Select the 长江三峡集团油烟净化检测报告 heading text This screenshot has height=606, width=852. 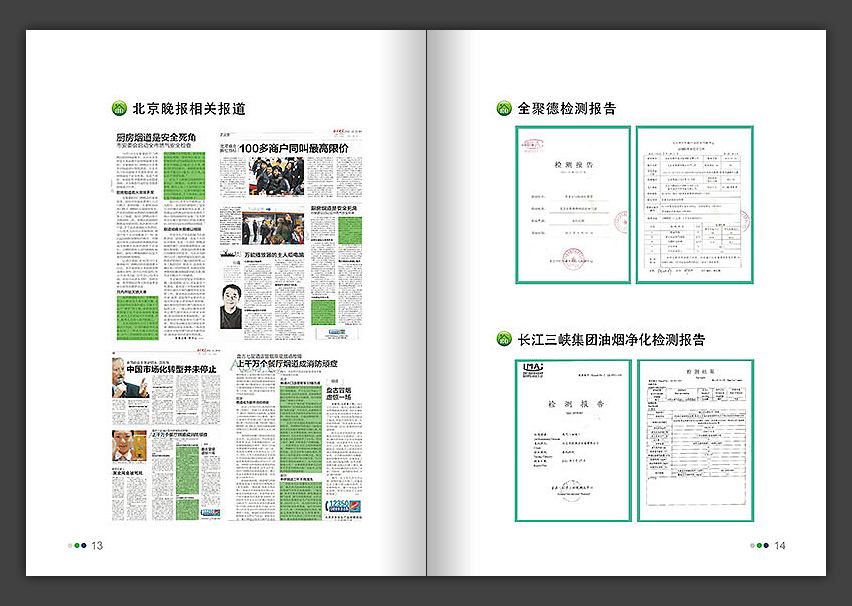[x=611, y=339]
